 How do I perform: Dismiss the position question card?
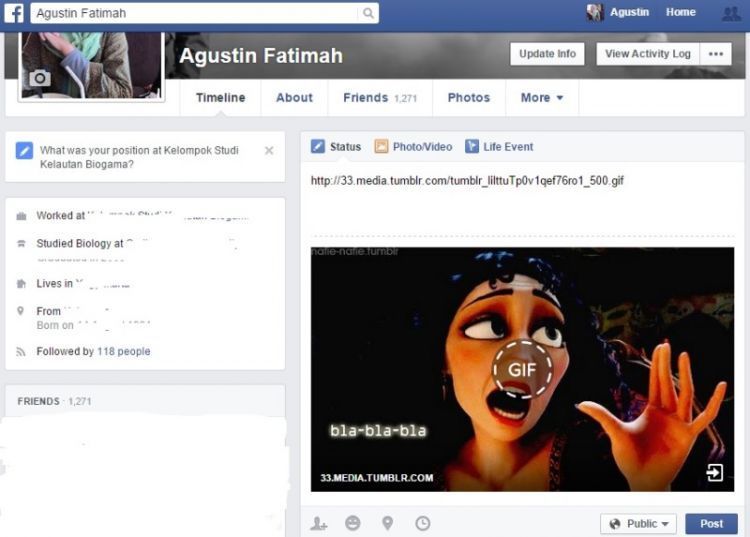coord(269,151)
